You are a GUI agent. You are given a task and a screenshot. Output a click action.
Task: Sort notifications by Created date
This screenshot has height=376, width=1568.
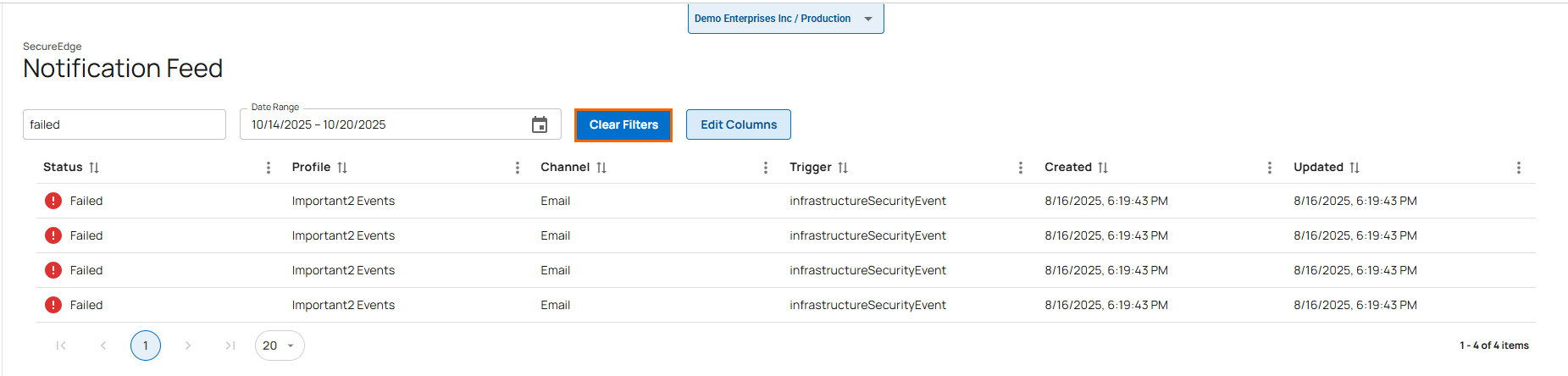tap(1103, 168)
